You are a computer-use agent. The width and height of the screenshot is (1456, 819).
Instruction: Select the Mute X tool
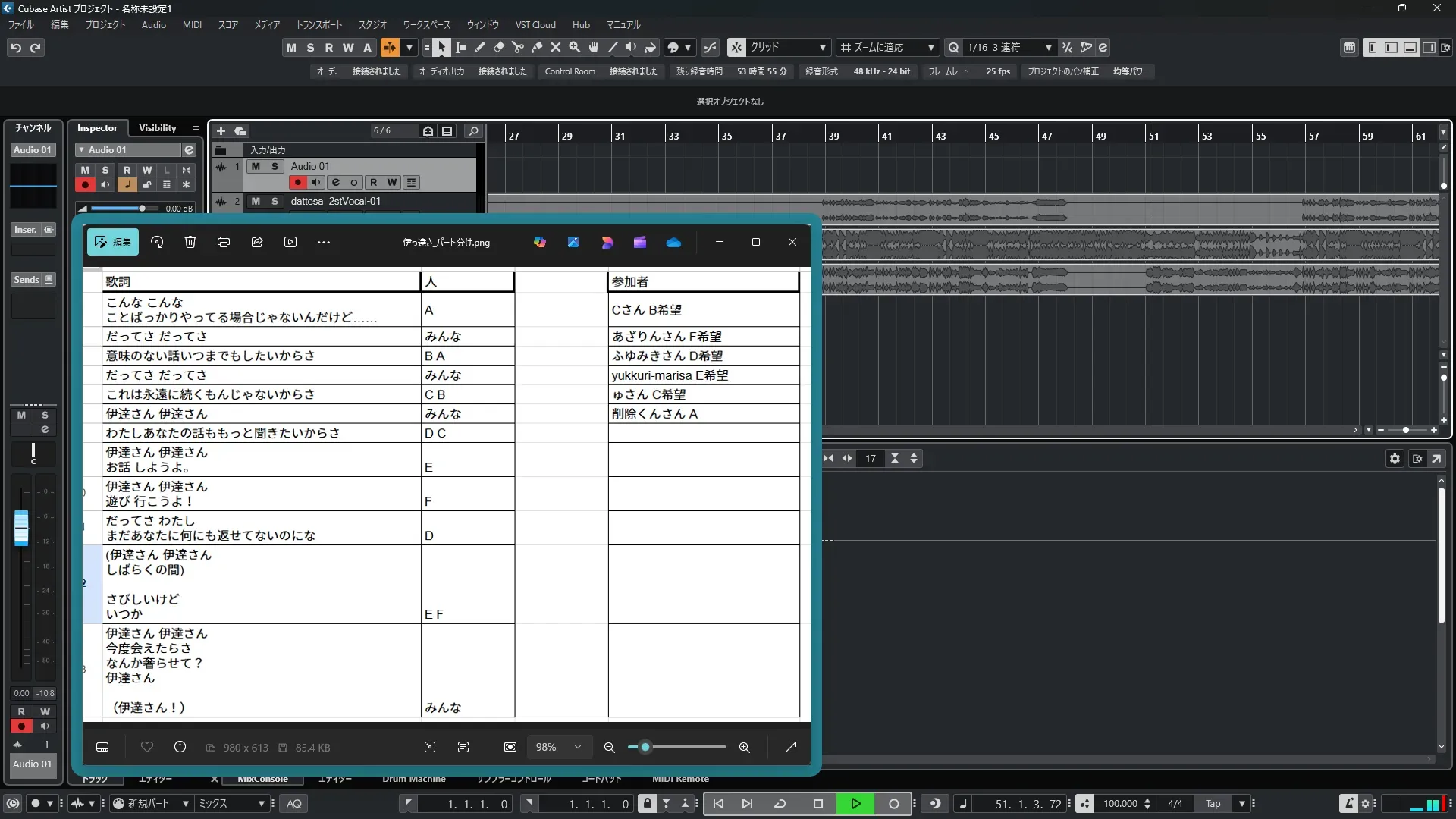(x=556, y=48)
